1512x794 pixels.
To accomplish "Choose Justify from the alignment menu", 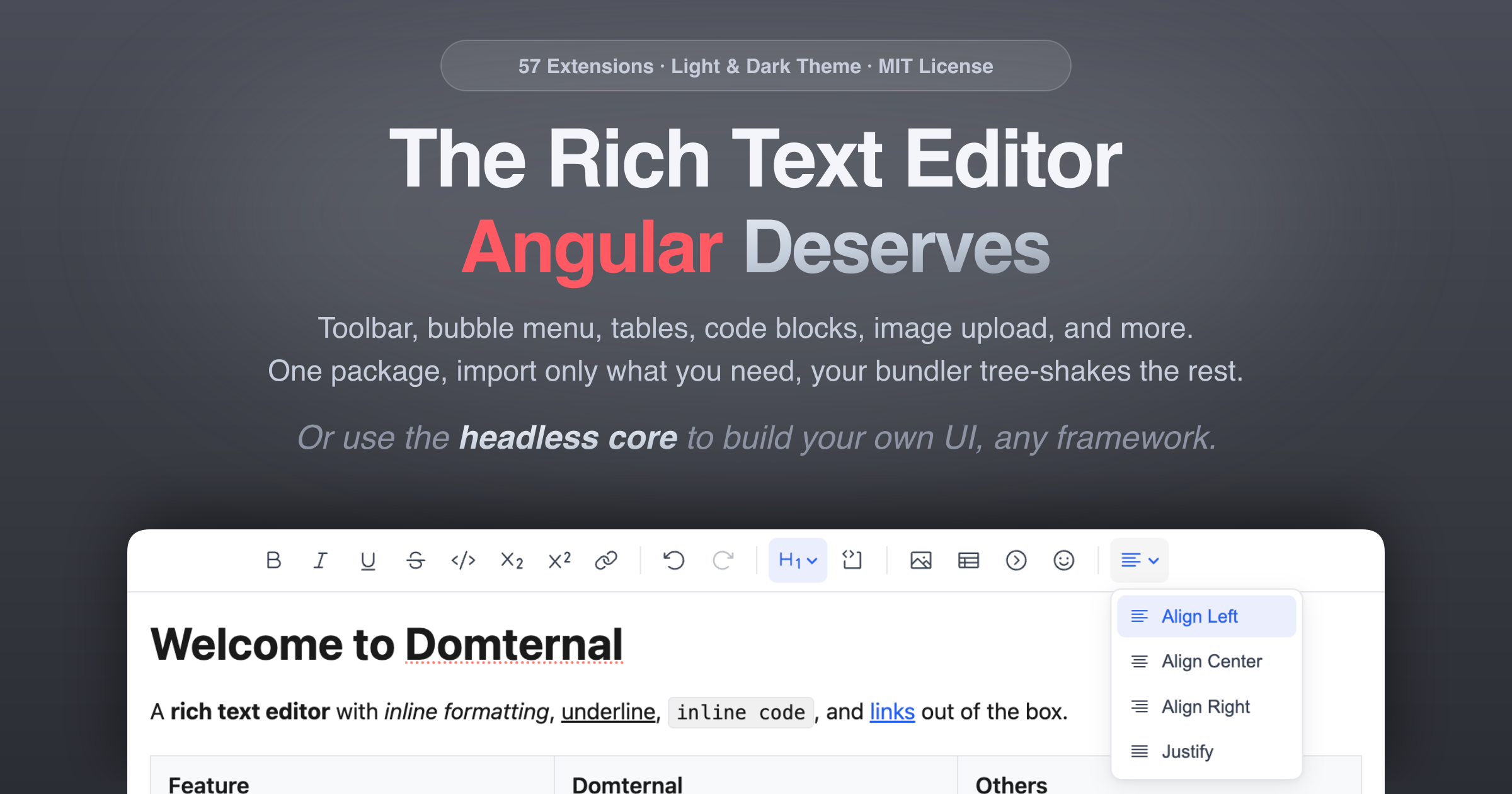I will point(1206,752).
